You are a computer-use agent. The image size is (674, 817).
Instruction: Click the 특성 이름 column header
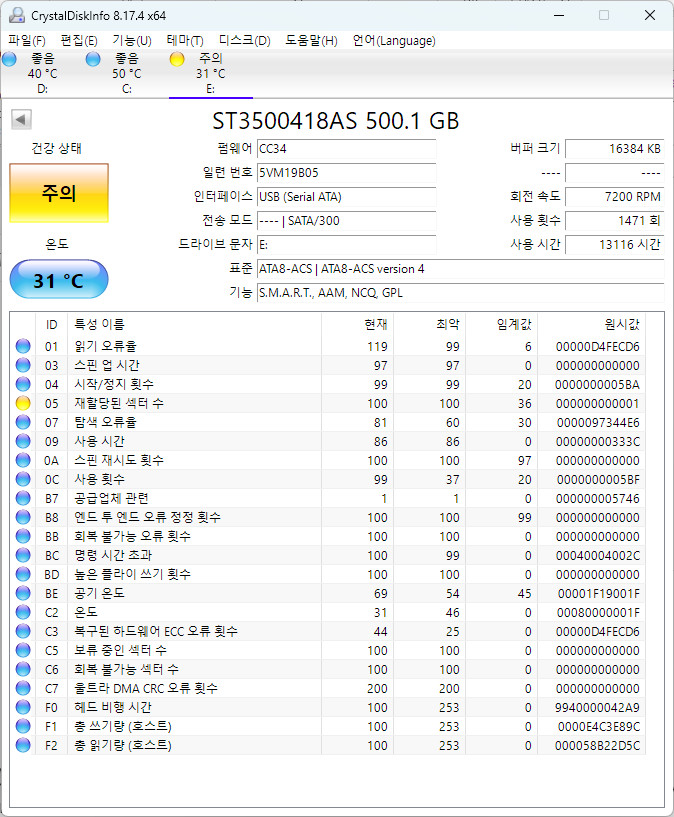coord(194,325)
